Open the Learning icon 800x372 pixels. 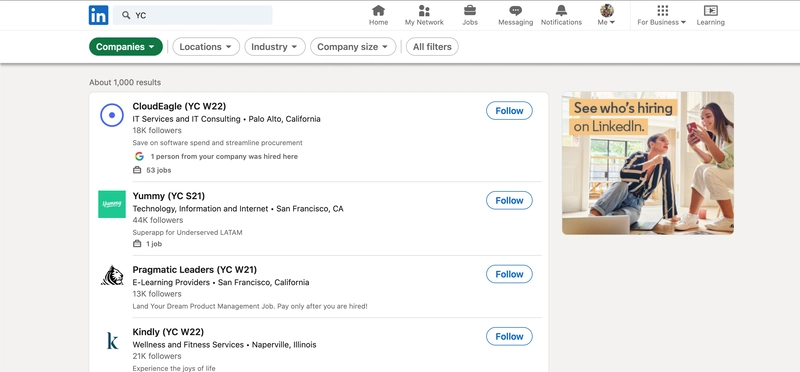tap(710, 10)
